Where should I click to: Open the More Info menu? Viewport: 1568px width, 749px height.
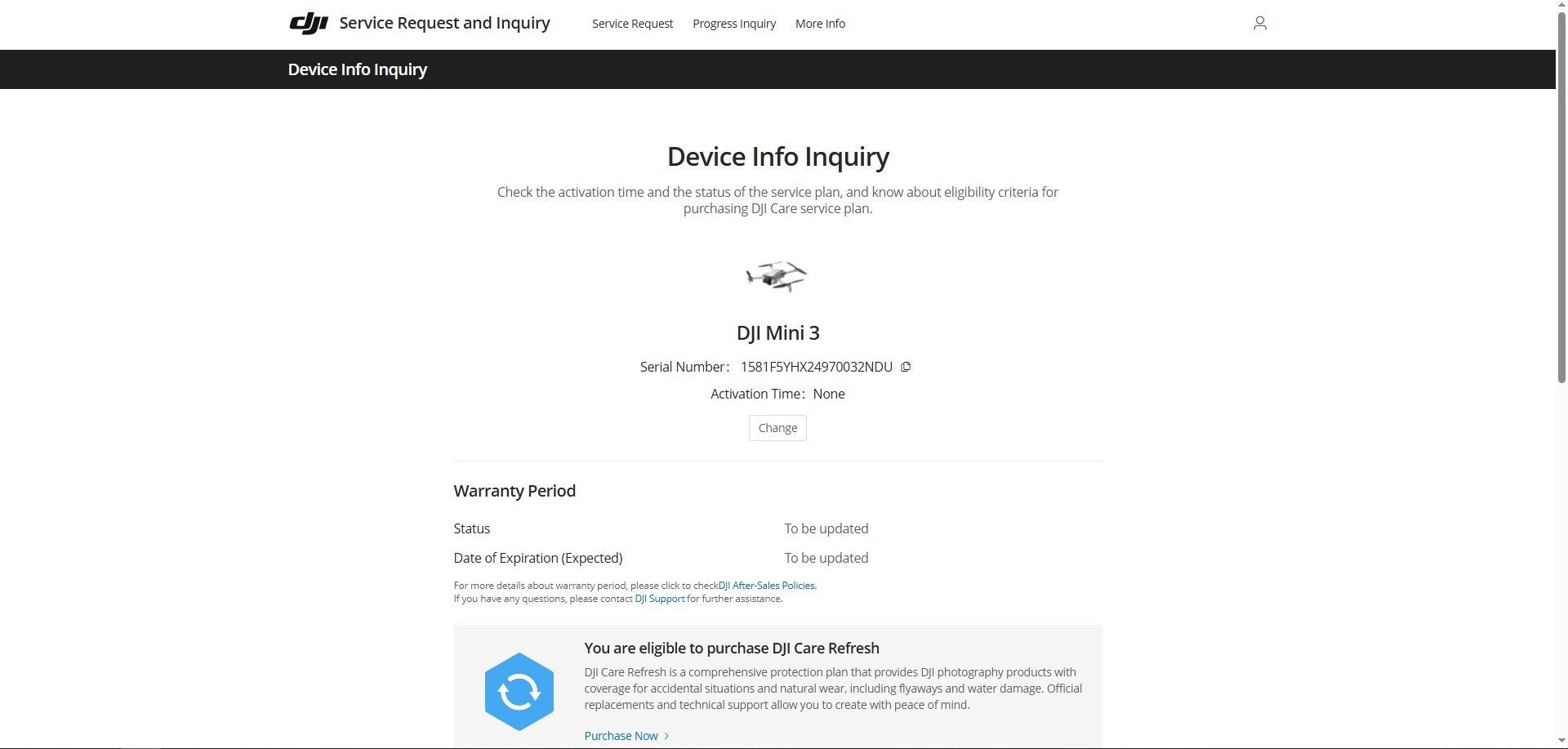(x=820, y=24)
